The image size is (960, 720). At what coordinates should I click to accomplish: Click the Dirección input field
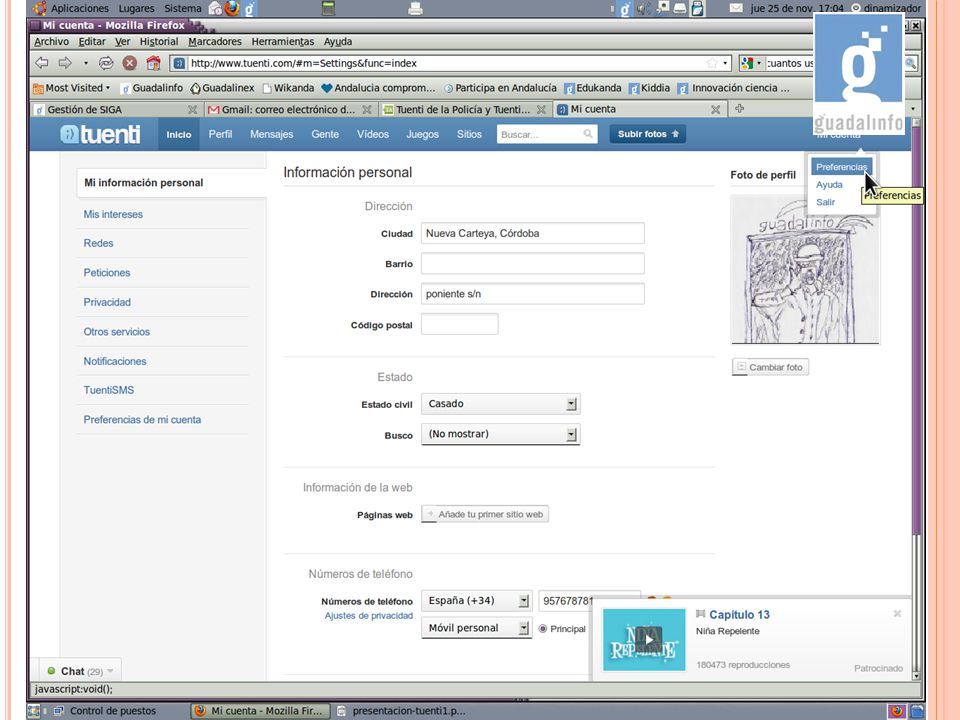533,294
